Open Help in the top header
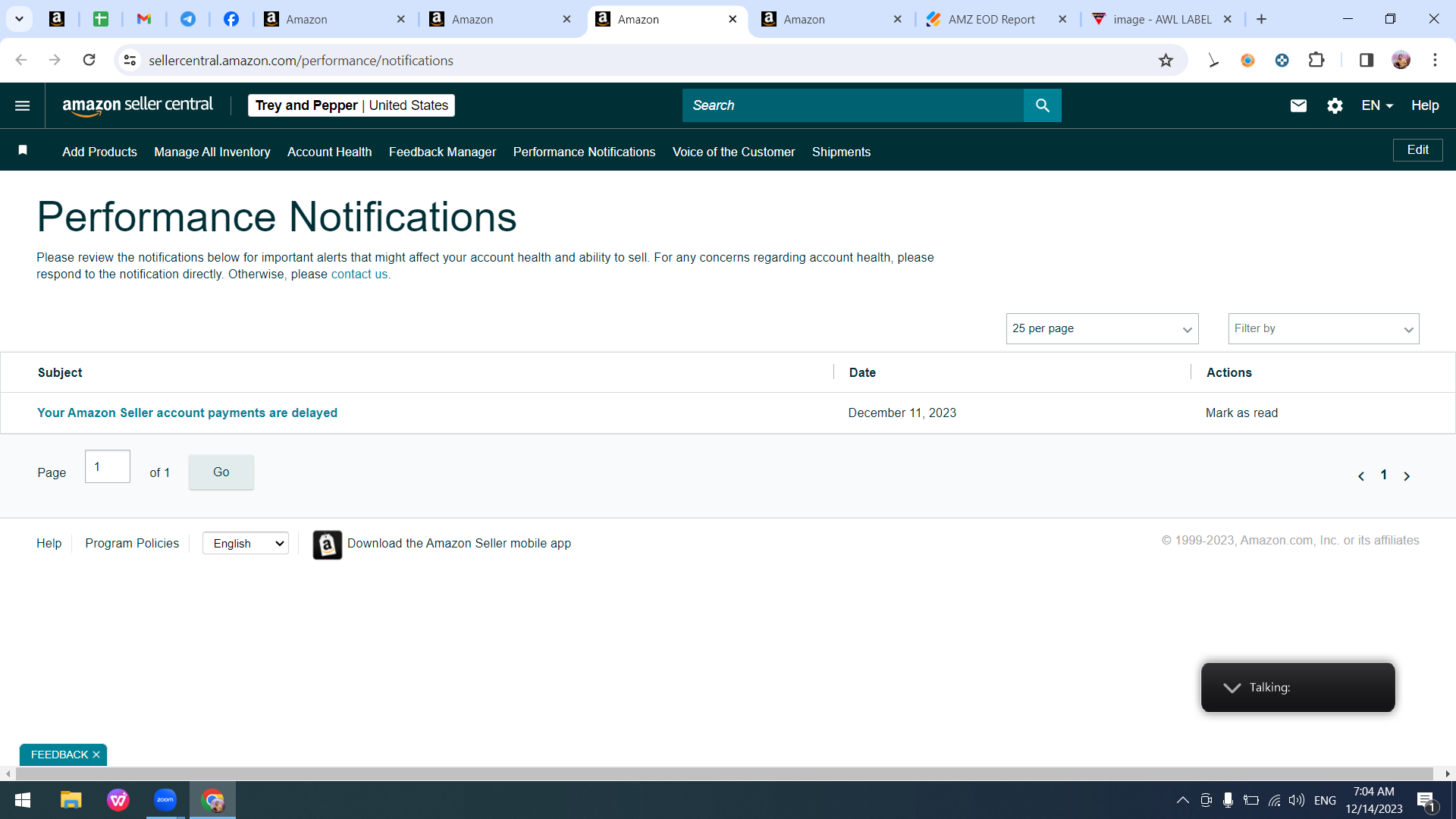The image size is (1456, 819). 1425,105
